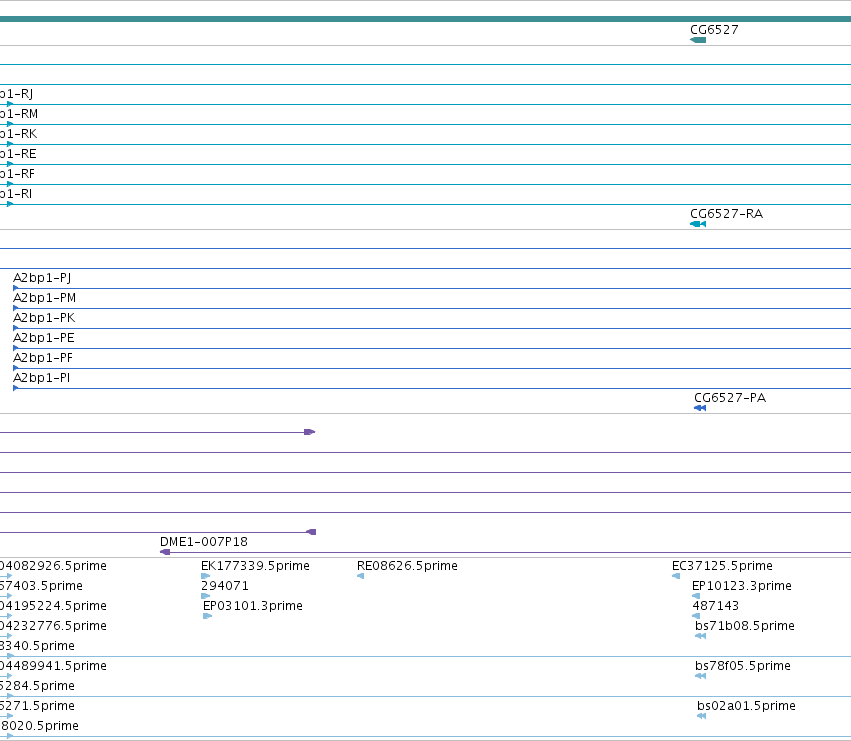This screenshot has height=741, width=851.
Task: Click the A2bp1-PI feature start arrow
Action: 16,388
